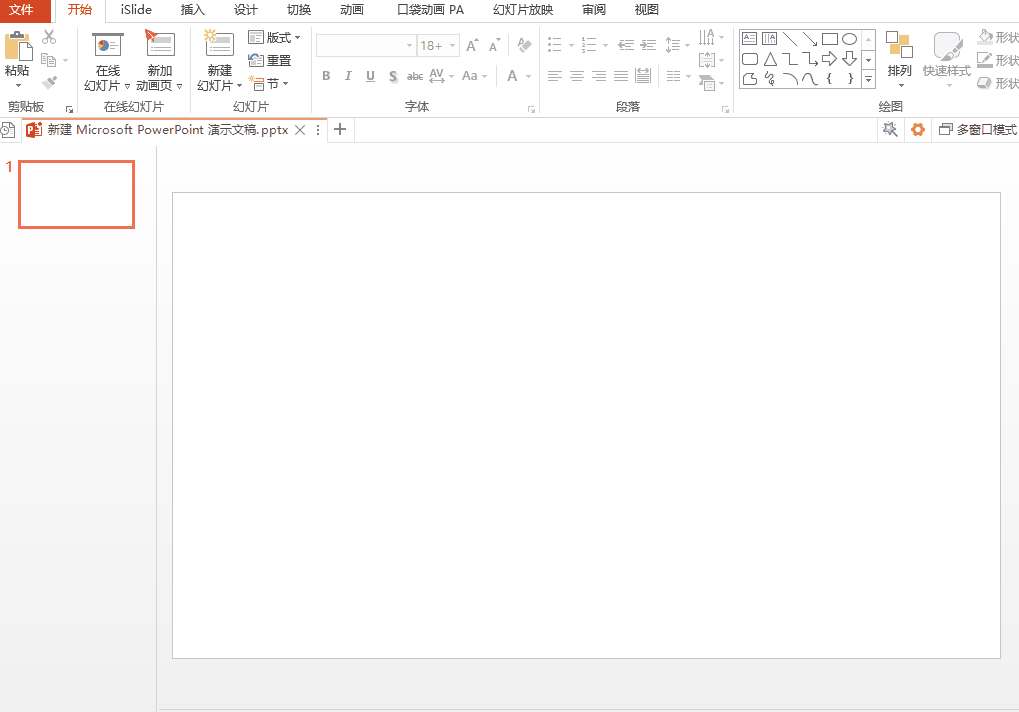Toggle Bold formatting
The image size is (1019, 712).
pos(326,76)
